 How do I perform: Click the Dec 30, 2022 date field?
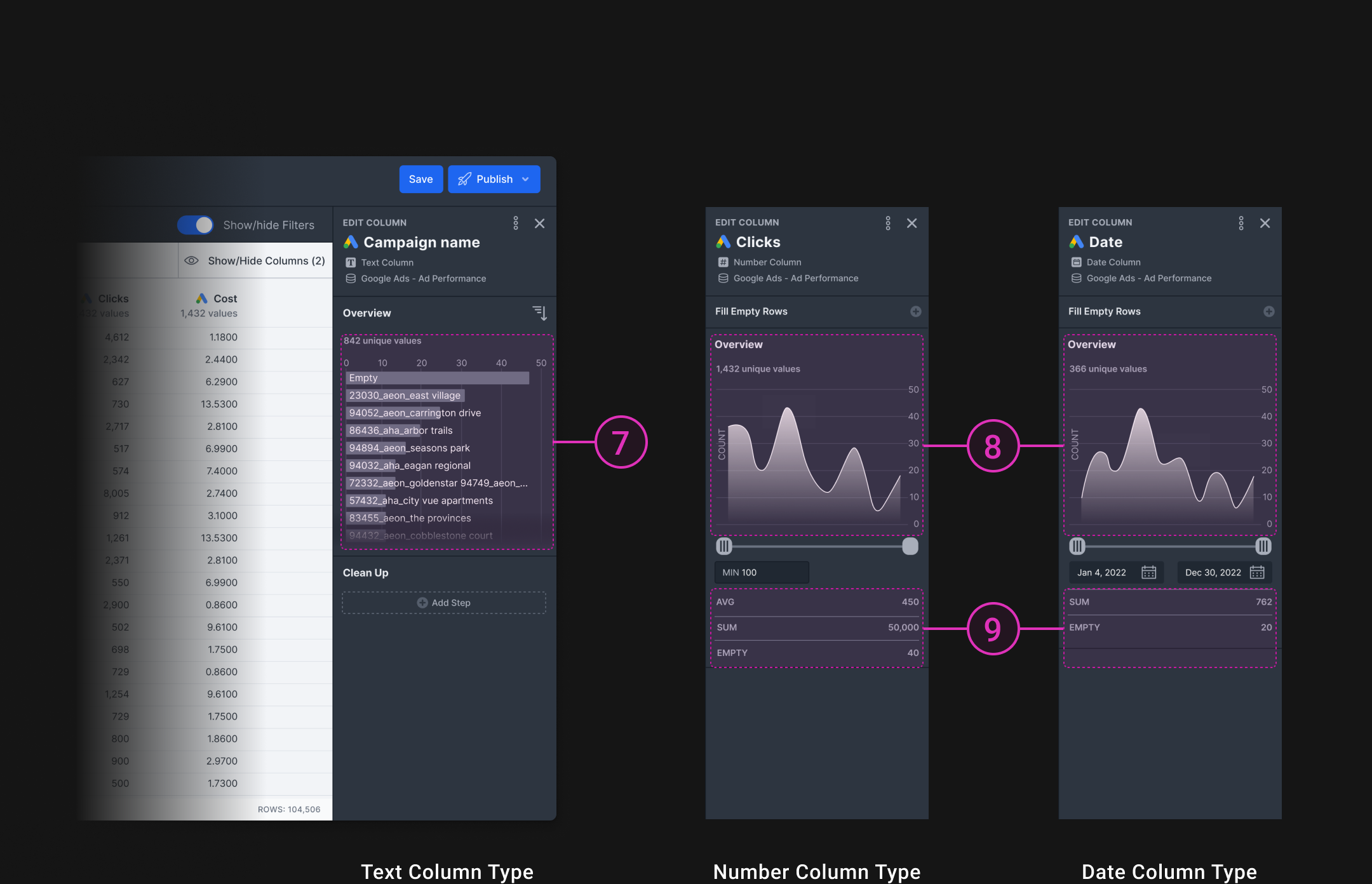click(x=1224, y=572)
